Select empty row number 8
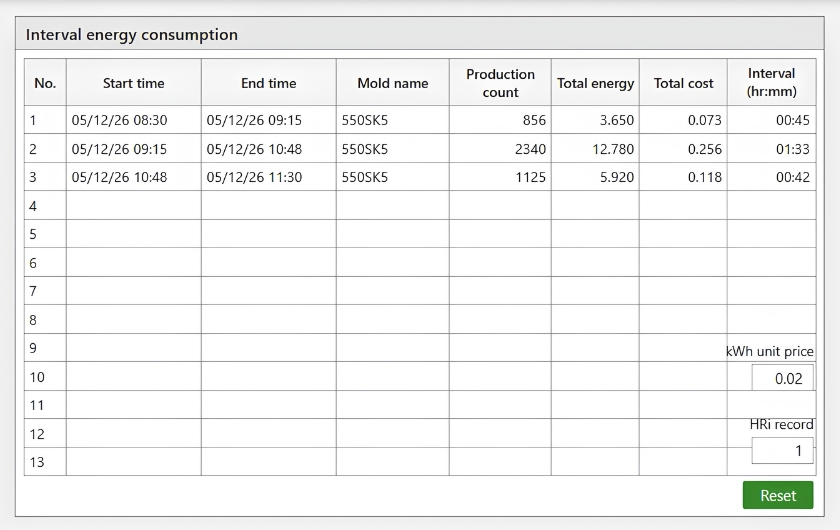840x530 pixels. (x=33, y=320)
